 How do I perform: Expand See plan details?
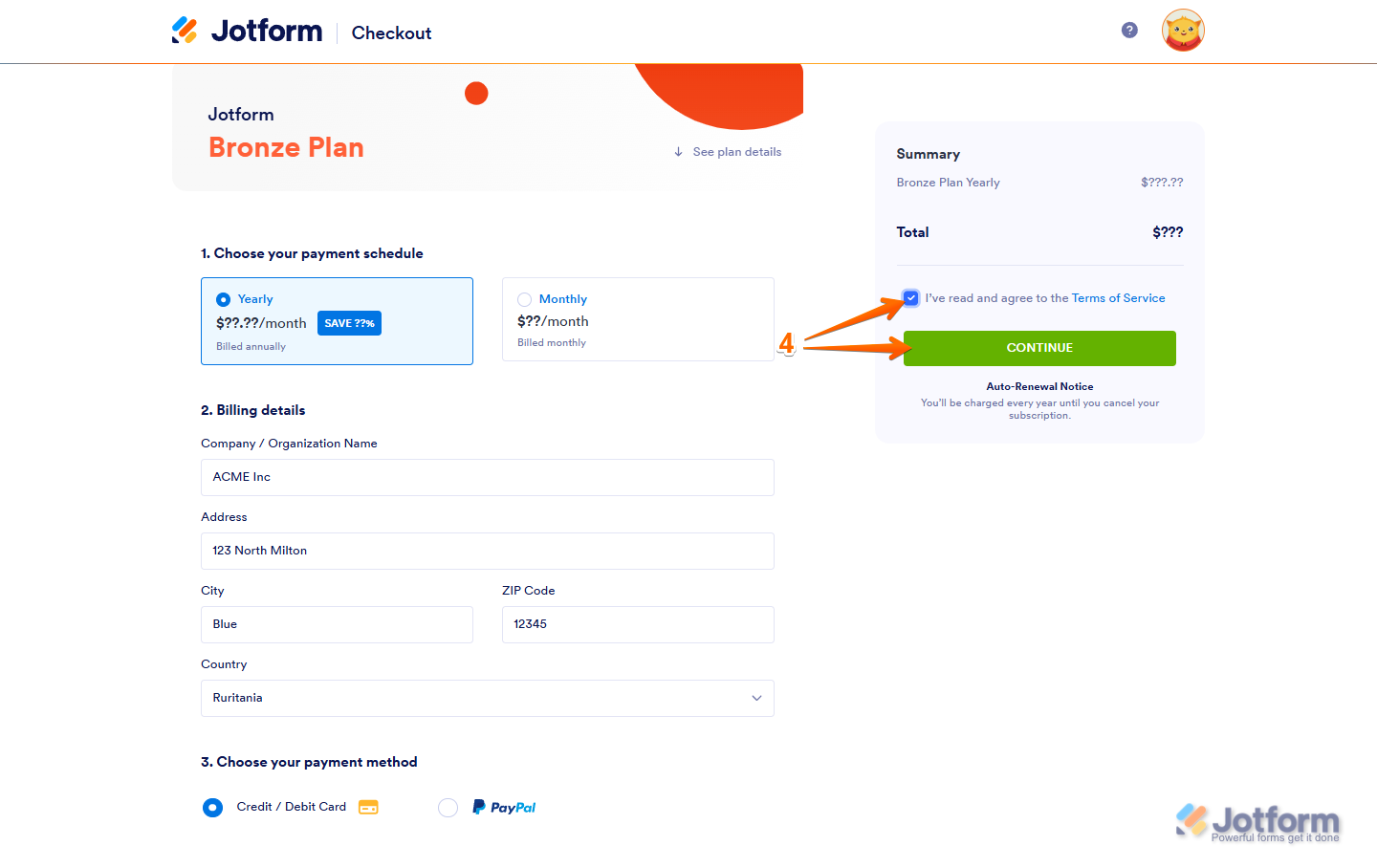pyautogui.click(x=736, y=152)
